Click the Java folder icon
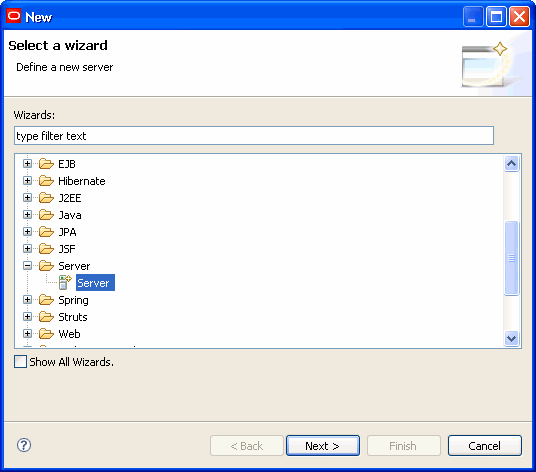Screen dimensions: 536x472 point(46,215)
